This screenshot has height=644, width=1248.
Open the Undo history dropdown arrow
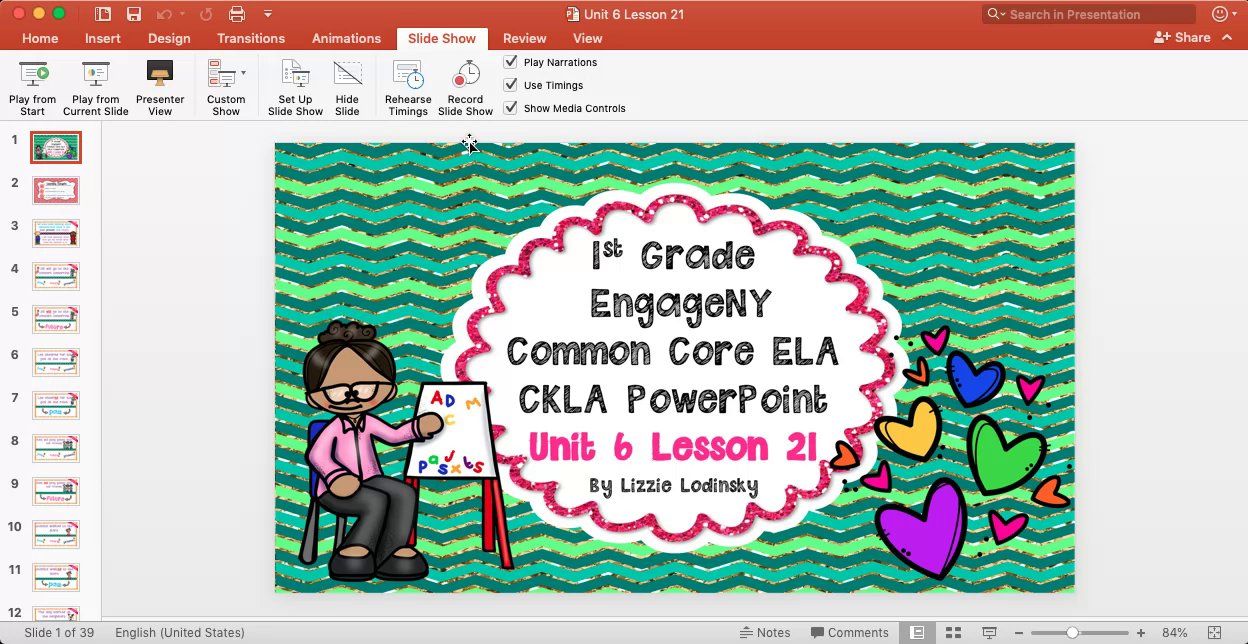coord(182,14)
